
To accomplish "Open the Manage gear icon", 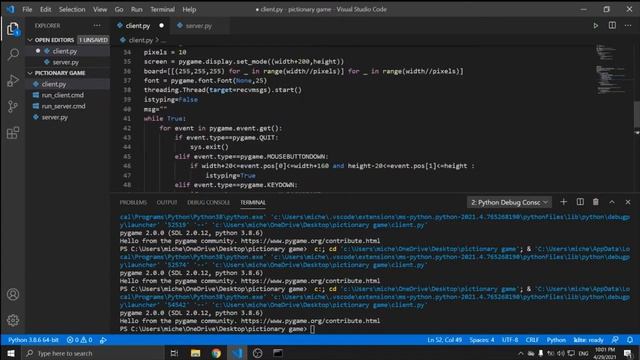I will click(x=13, y=320).
